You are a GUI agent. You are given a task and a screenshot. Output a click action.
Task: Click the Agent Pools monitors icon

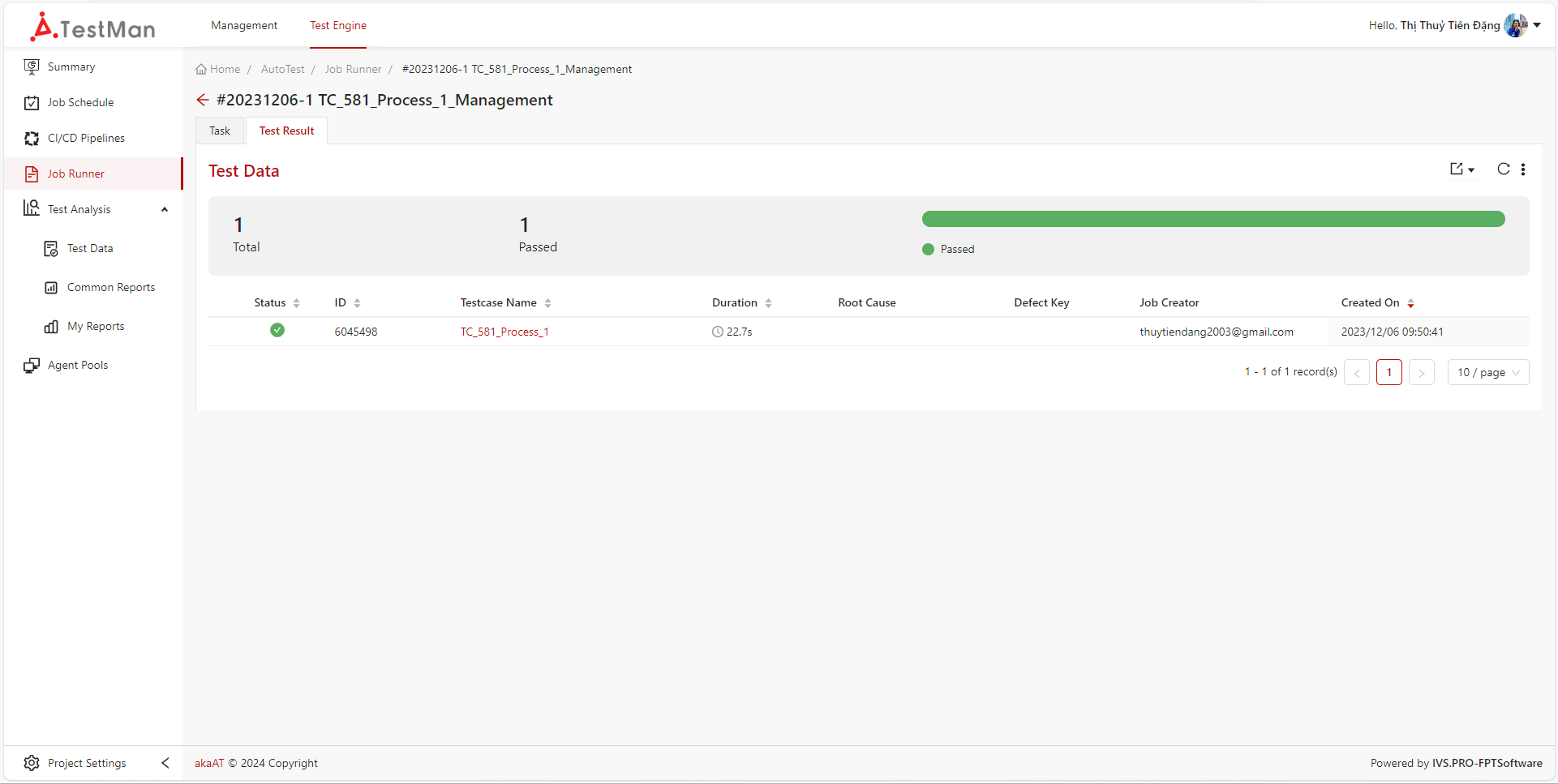[x=32, y=365]
